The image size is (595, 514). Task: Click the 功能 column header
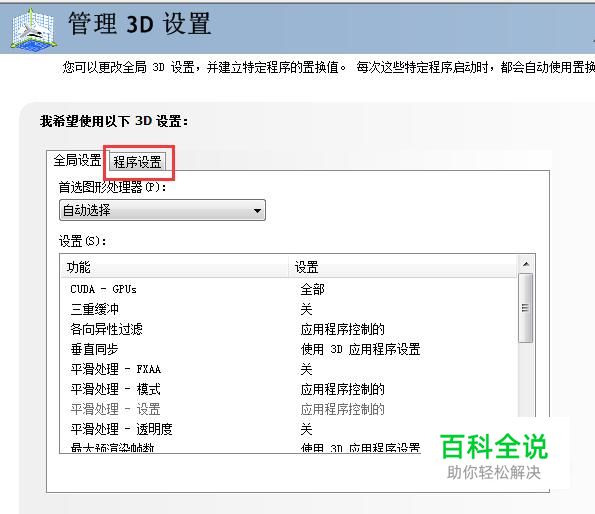175,267
